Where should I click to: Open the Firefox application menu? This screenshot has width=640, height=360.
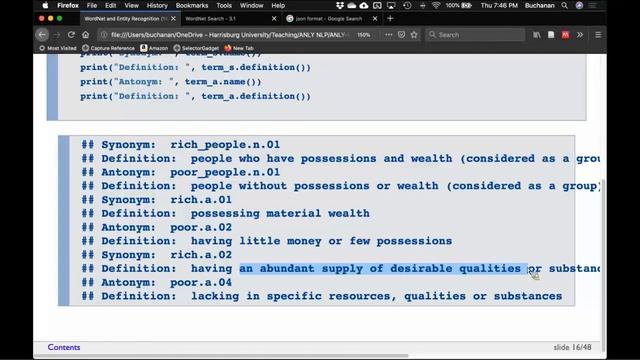pos(68,5)
